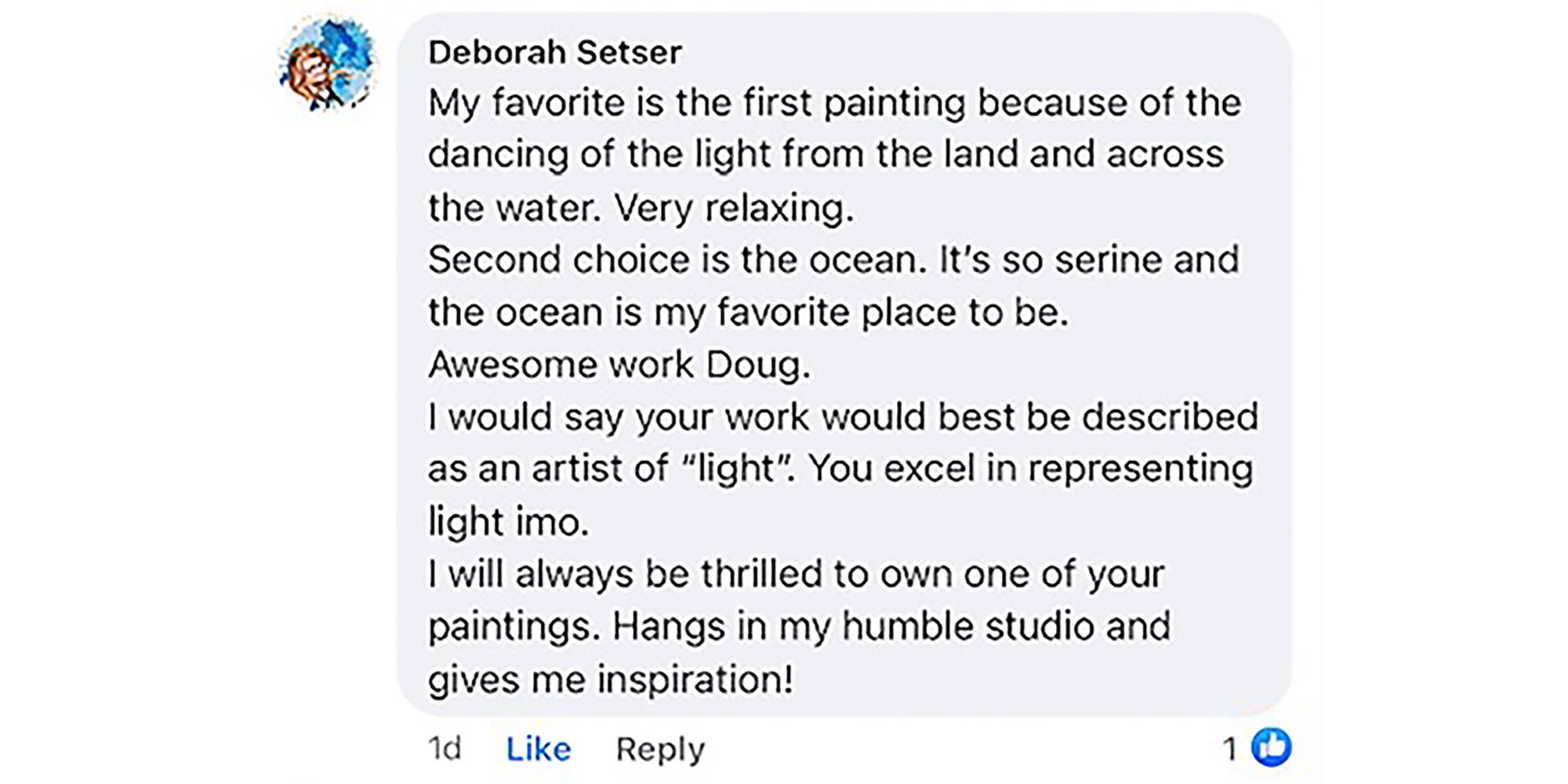
Task: Click the reaction count number 1
Action: (x=1230, y=750)
